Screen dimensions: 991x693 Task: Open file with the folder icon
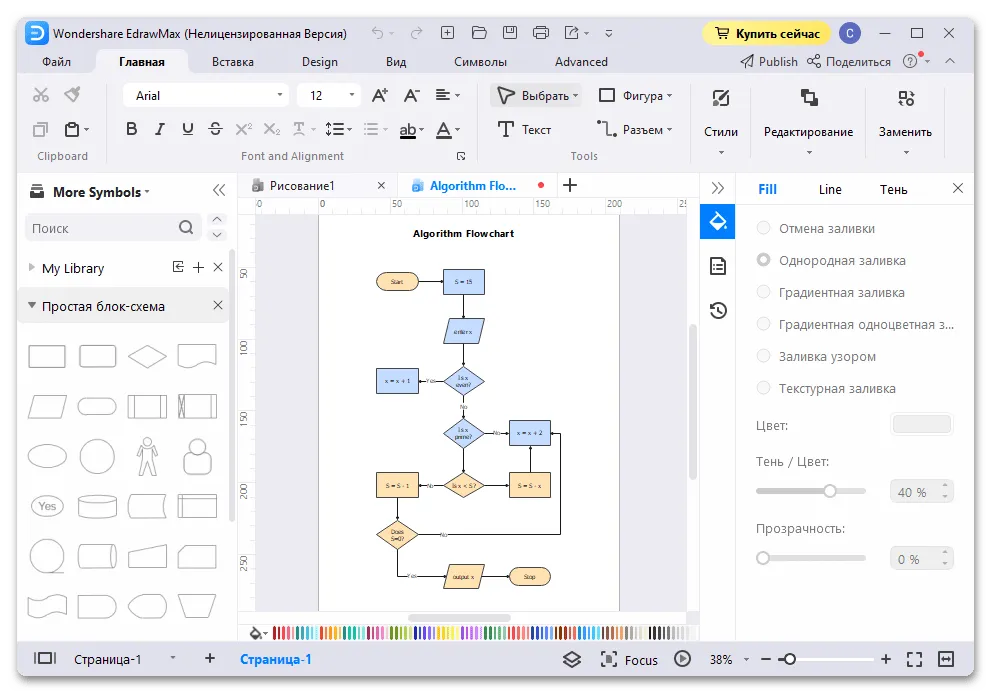pos(479,33)
